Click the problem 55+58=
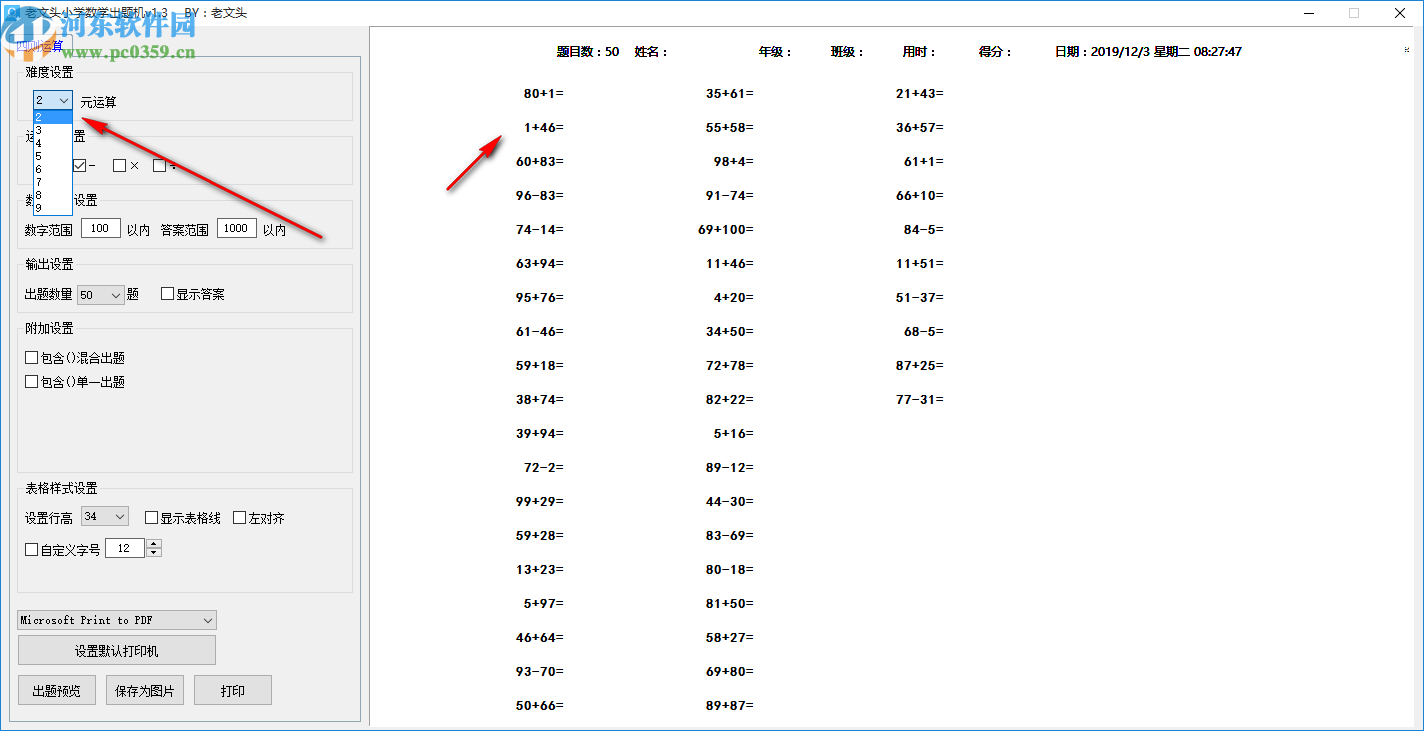Screen dimensions: 1424x731 pos(730,127)
